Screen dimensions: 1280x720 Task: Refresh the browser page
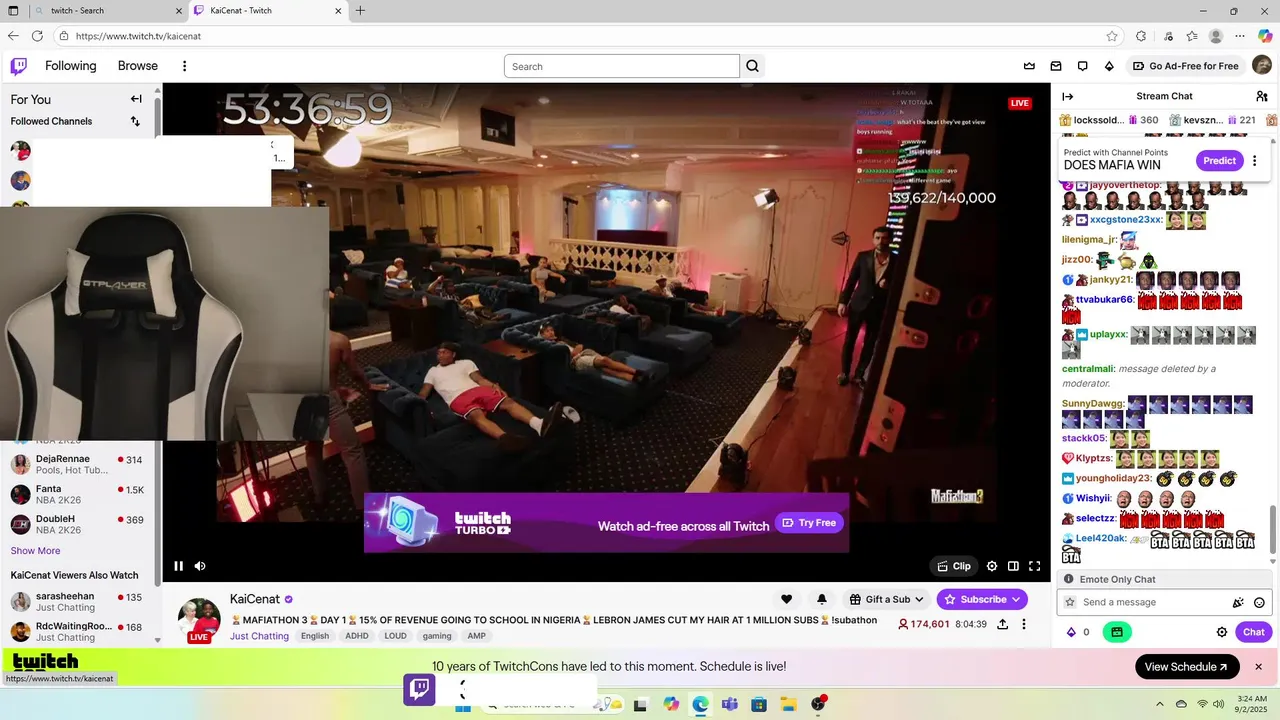[x=37, y=36]
